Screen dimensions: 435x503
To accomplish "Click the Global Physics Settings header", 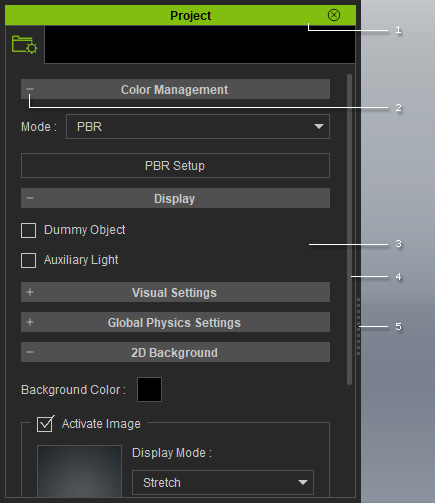I will click(x=175, y=322).
